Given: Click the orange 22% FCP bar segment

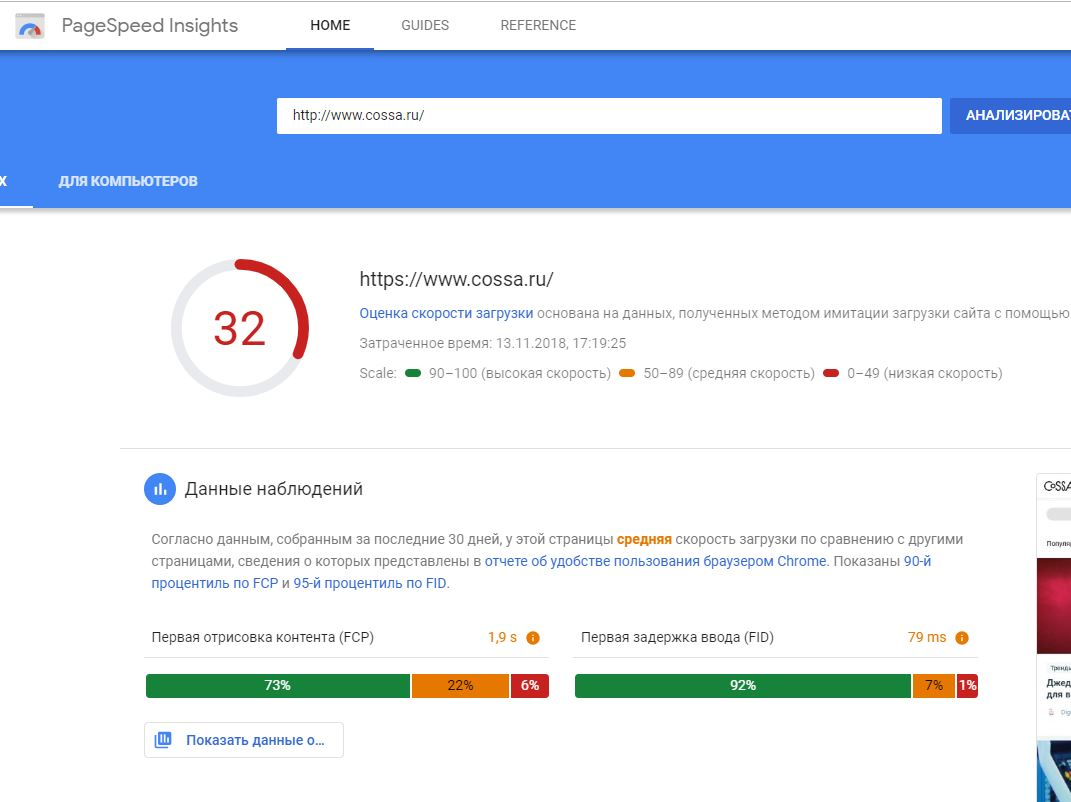Looking at the screenshot, I should click(x=460, y=686).
